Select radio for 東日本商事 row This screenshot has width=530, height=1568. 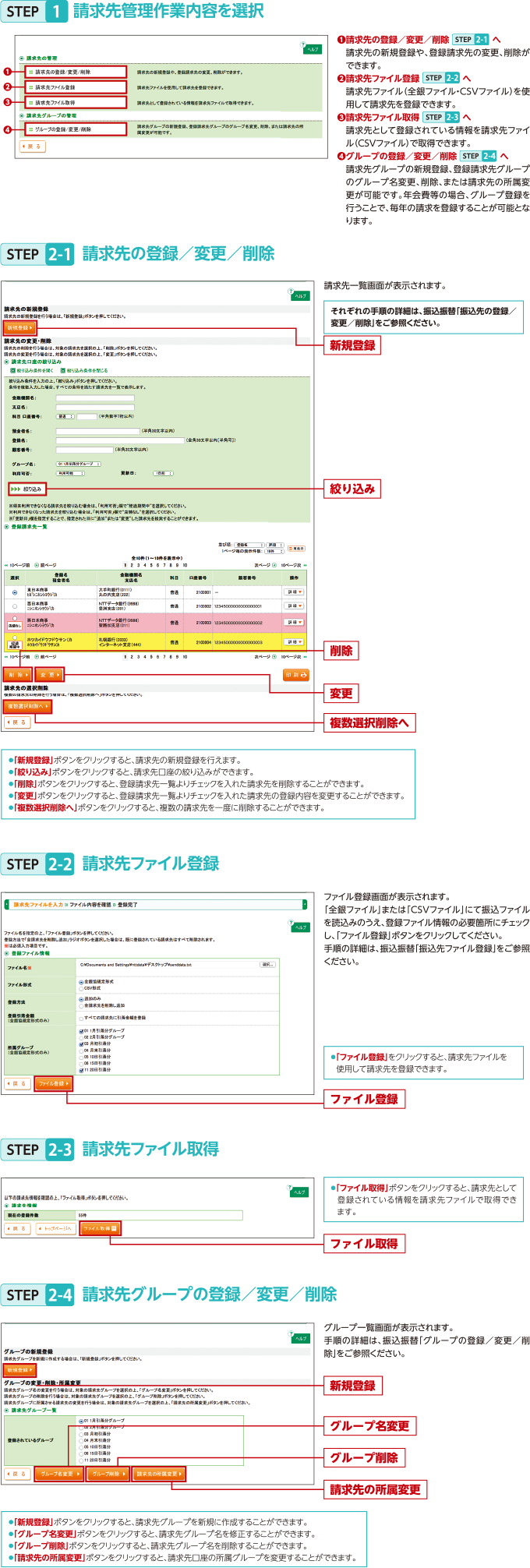pyautogui.click(x=15, y=592)
